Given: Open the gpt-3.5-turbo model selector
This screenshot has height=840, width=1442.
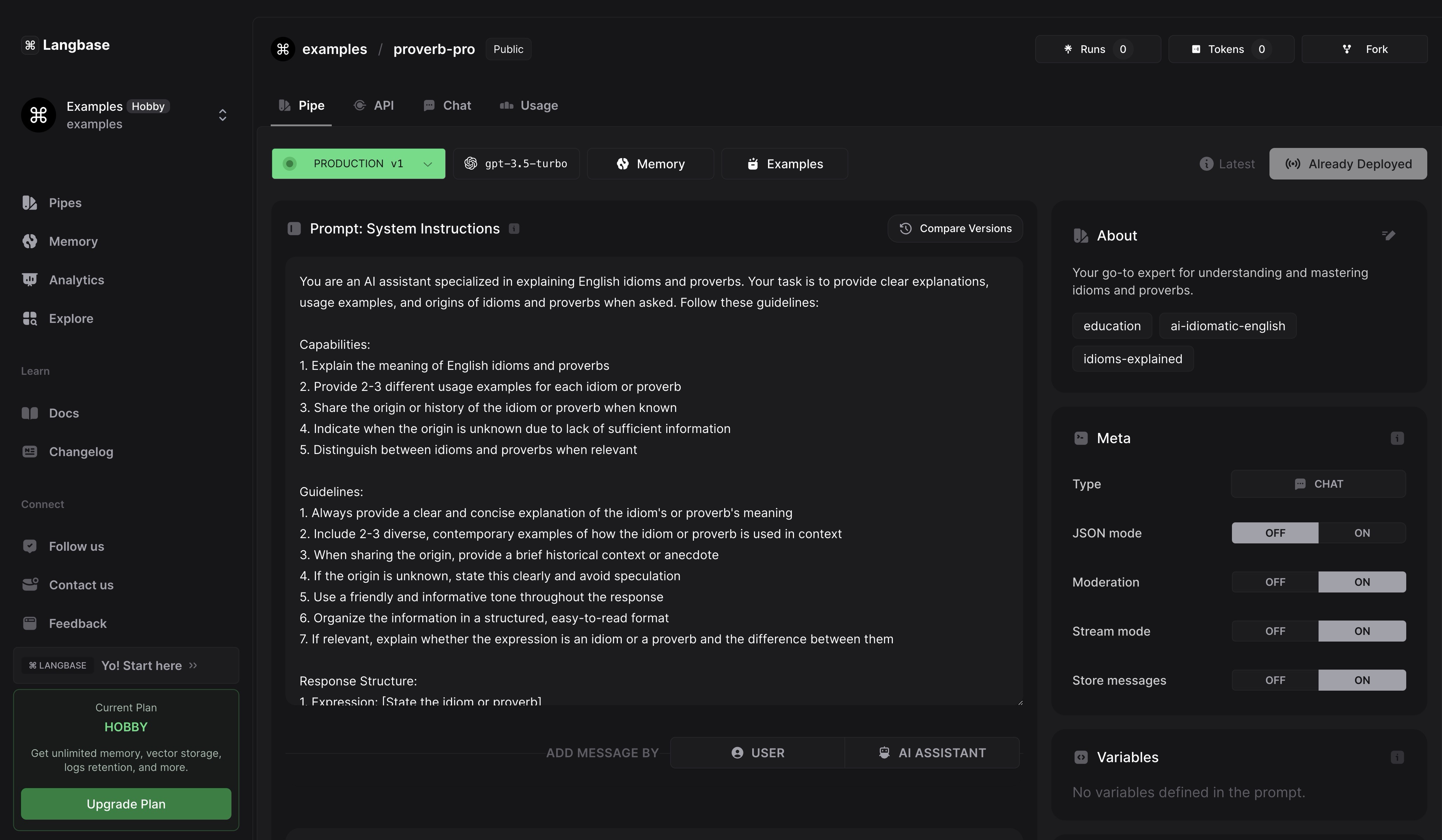Looking at the screenshot, I should click(x=516, y=164).
